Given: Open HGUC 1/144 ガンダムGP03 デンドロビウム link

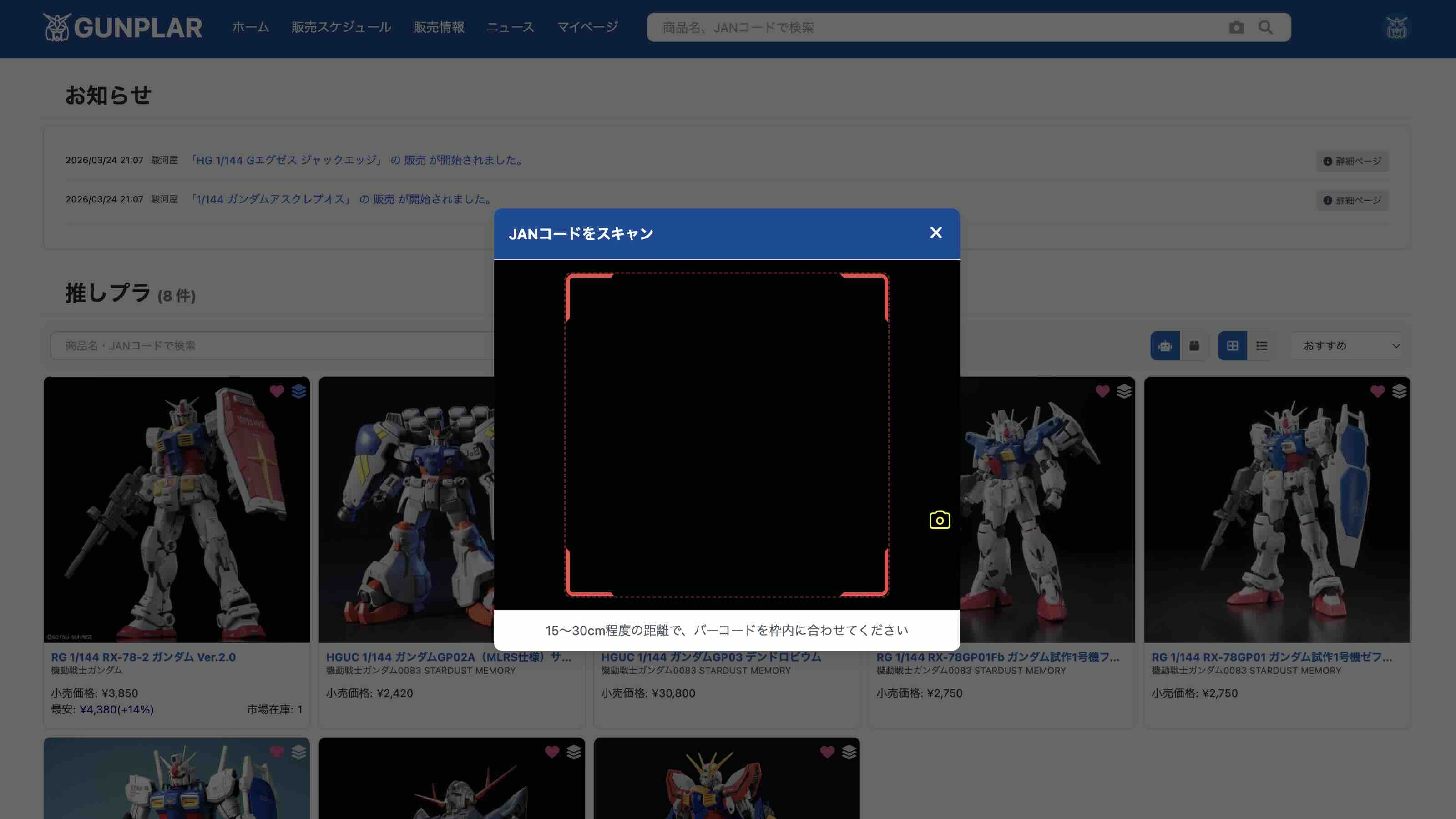Looking at the screenshot, I should [x=710, y=657].
